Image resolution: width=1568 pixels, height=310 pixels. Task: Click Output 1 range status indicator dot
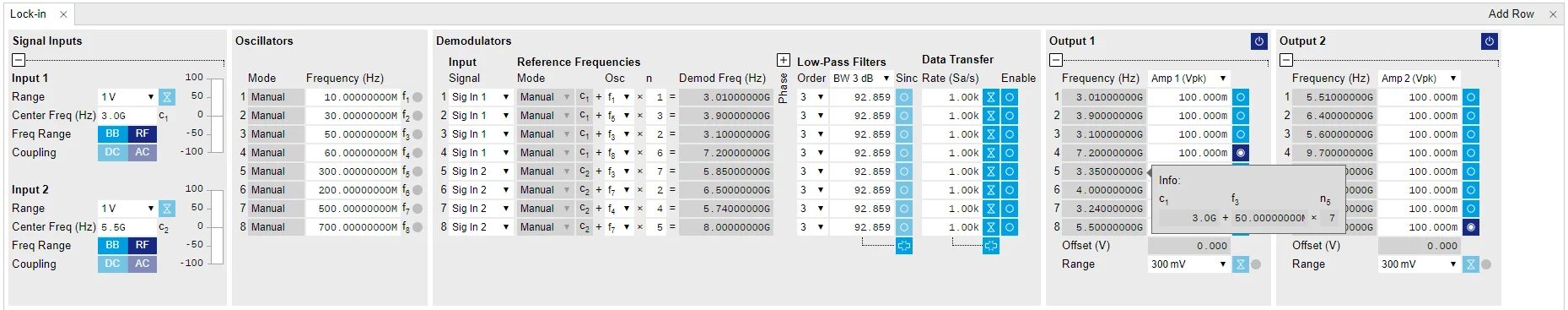click(1256, 264)
